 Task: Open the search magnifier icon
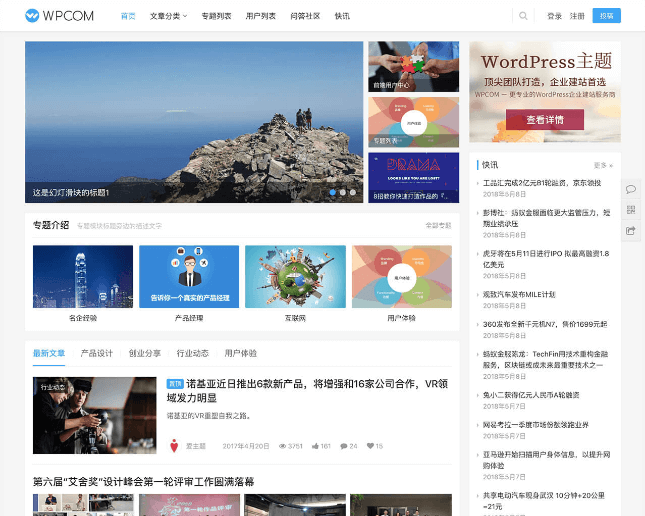tap(523, 16)
